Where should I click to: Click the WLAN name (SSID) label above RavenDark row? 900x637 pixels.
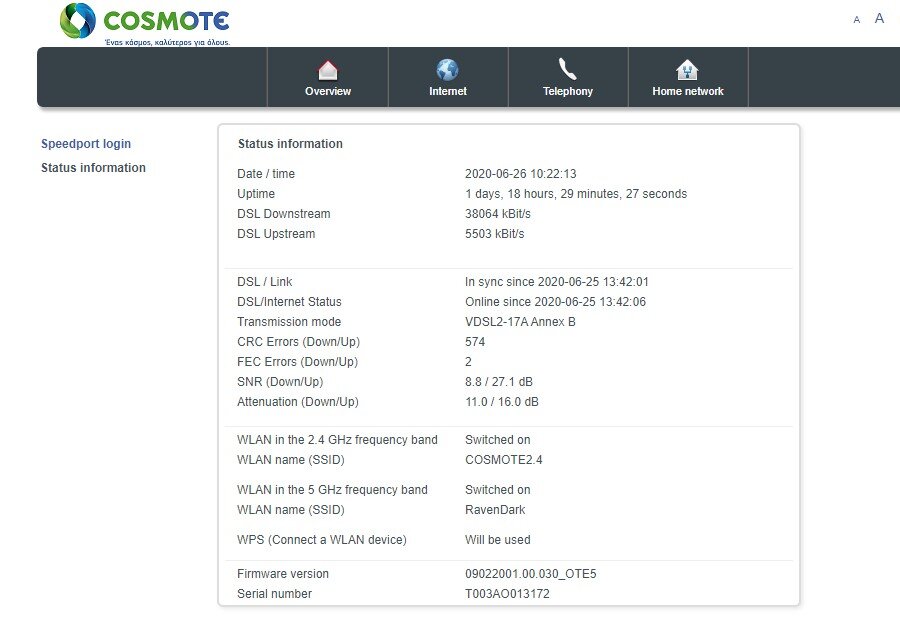click(290, 510)
